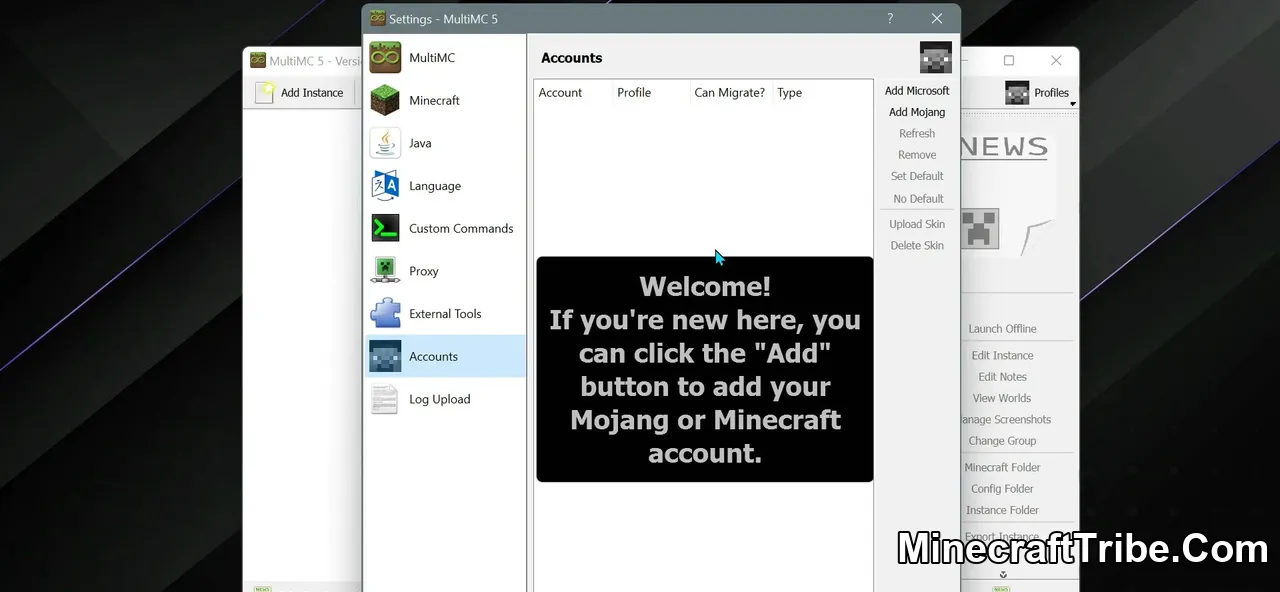Open Config Folder in main window
The image size is (1280, 592).
pos(1002,489)
